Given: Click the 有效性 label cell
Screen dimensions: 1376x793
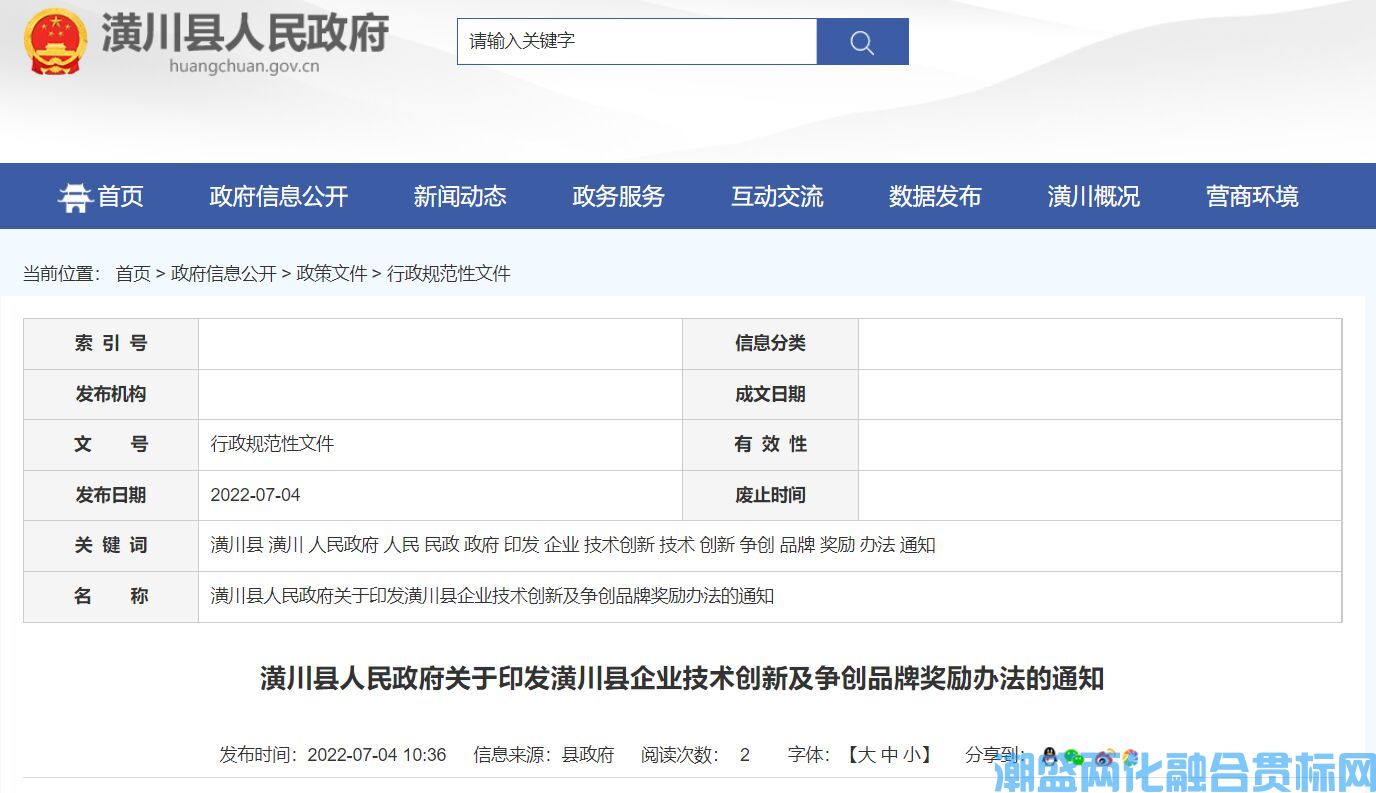Looking at the screenshot, I should [x=770, y=444].
